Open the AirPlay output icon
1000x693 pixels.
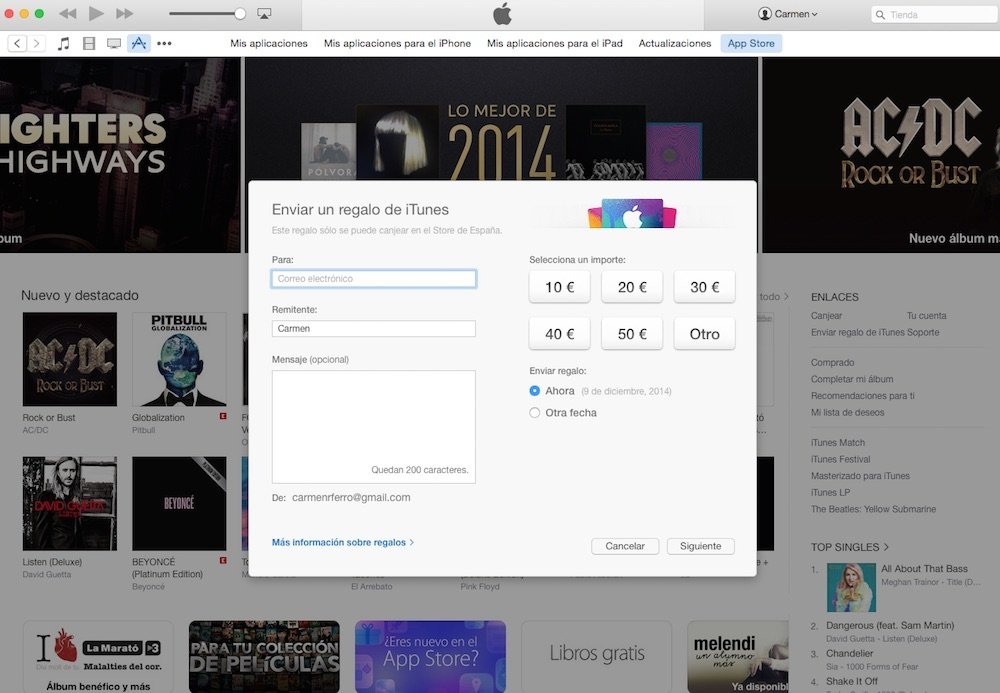[x=264, y=13]
